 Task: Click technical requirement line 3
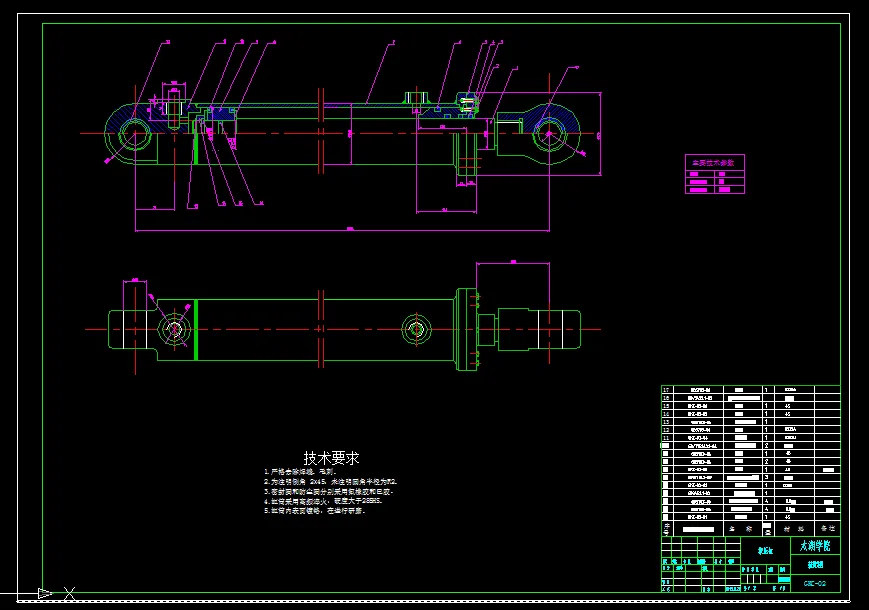tap(329, 492)
